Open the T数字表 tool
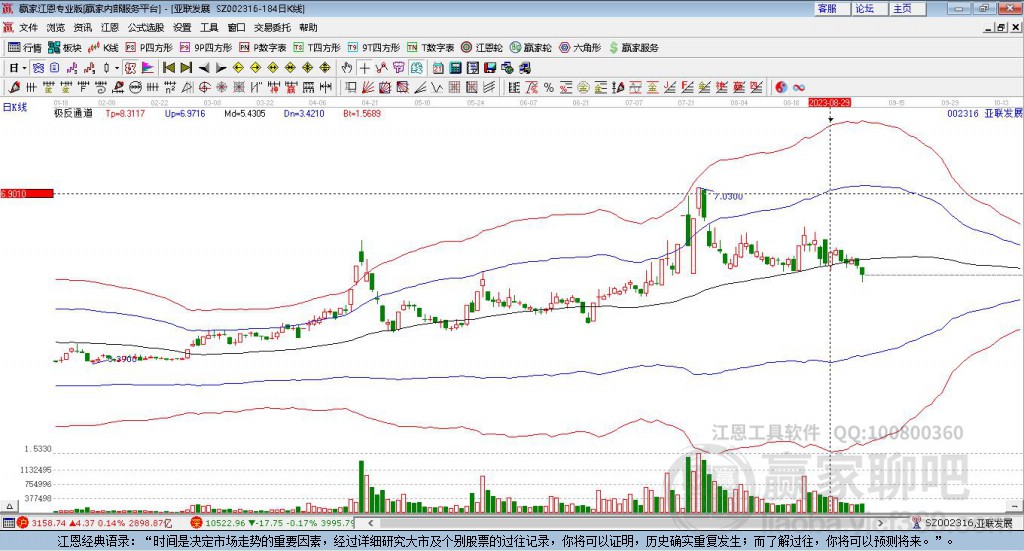The width and height of the screenshot is (1024, 551). 430,48
